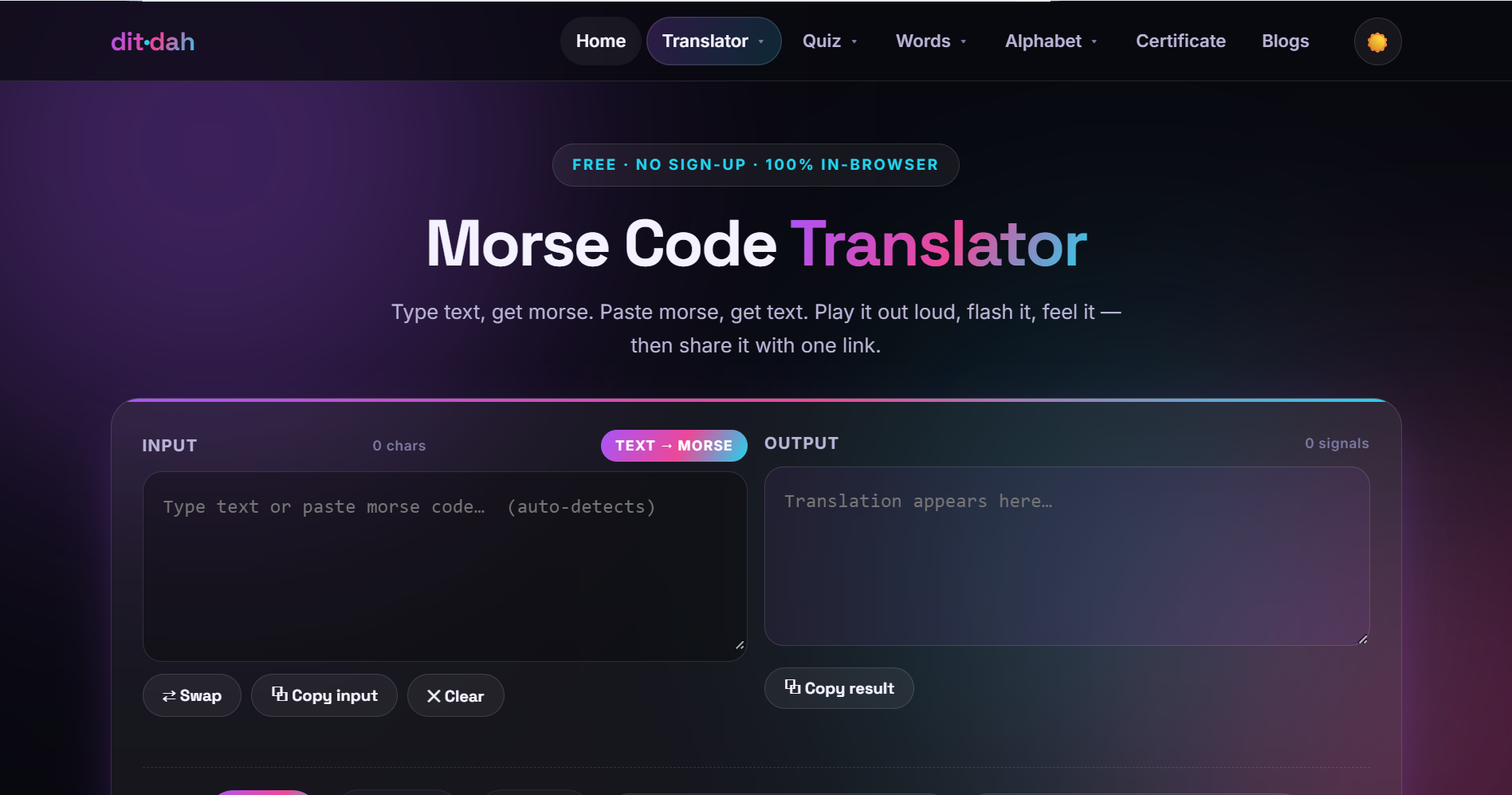Click the copy icon in Copy result
Screen dimensions: 1512x795
(792, 687)
